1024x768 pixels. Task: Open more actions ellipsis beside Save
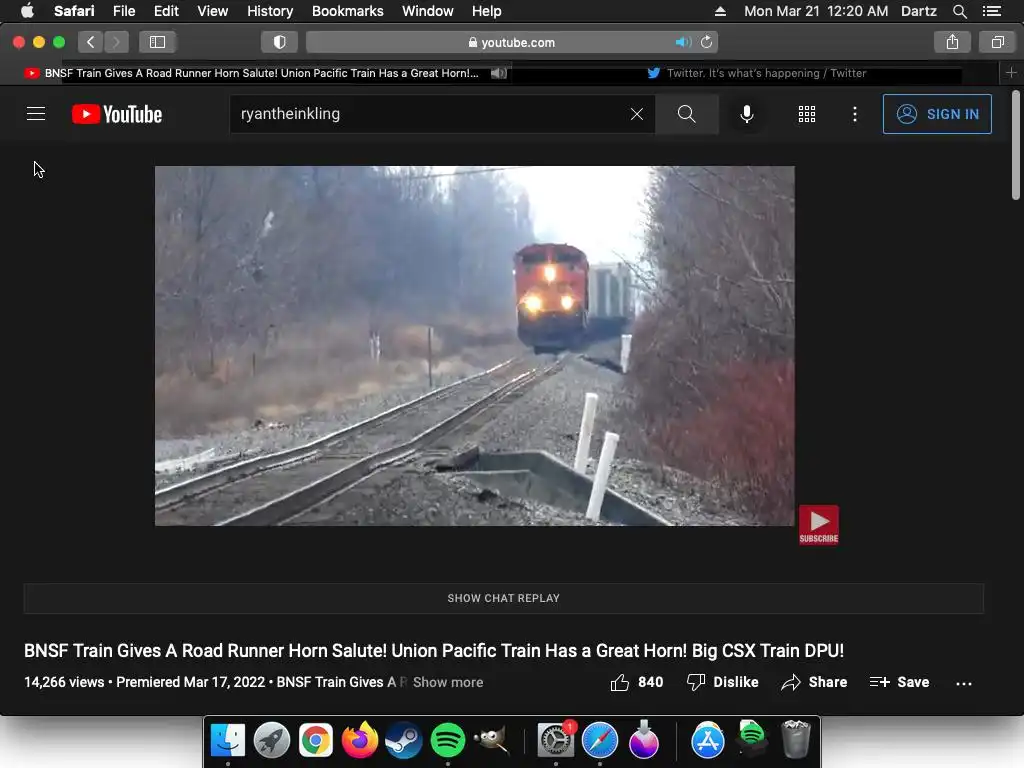tap(963, 683)
